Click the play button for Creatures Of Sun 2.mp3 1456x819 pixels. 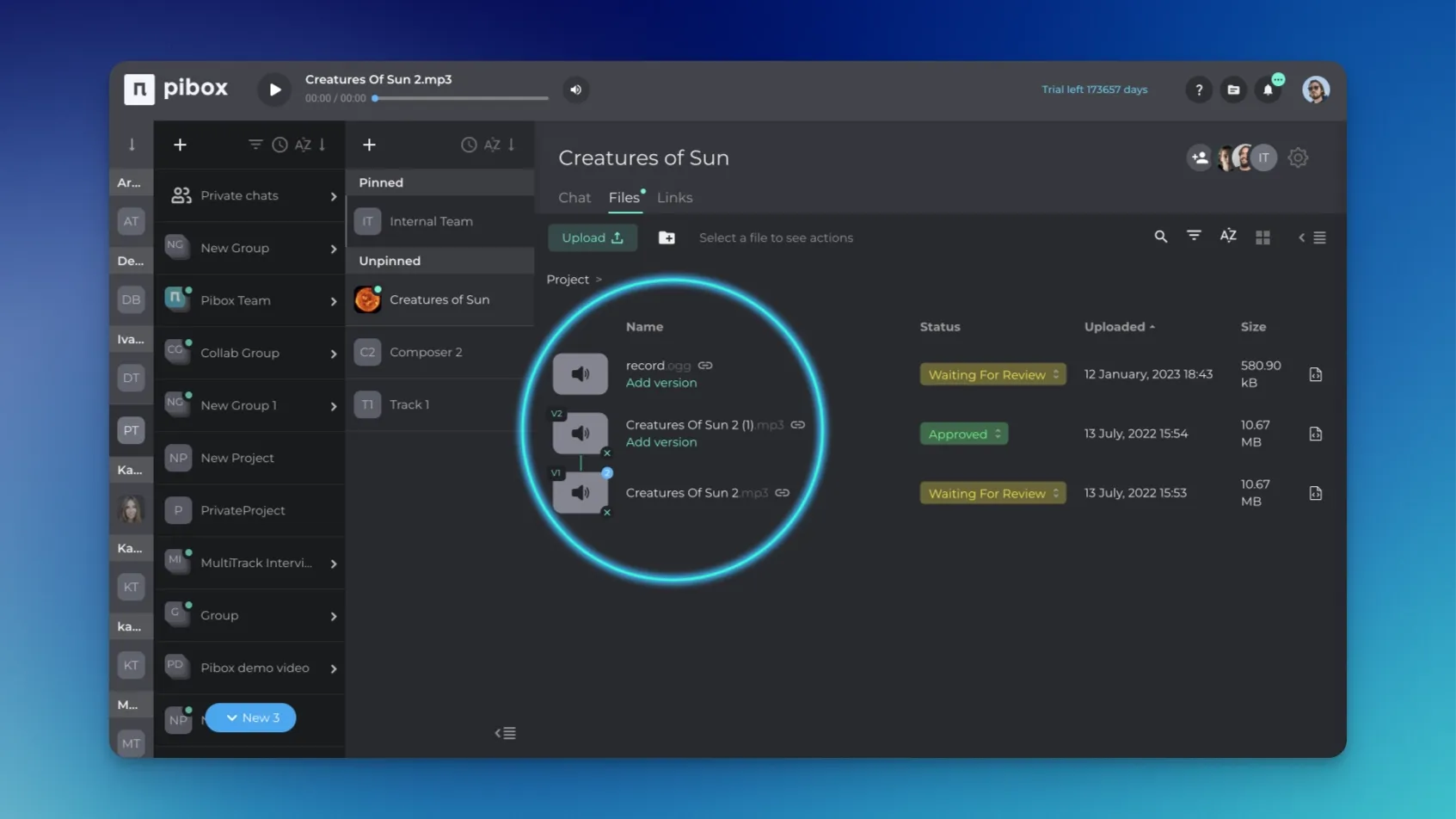point(274,89)
